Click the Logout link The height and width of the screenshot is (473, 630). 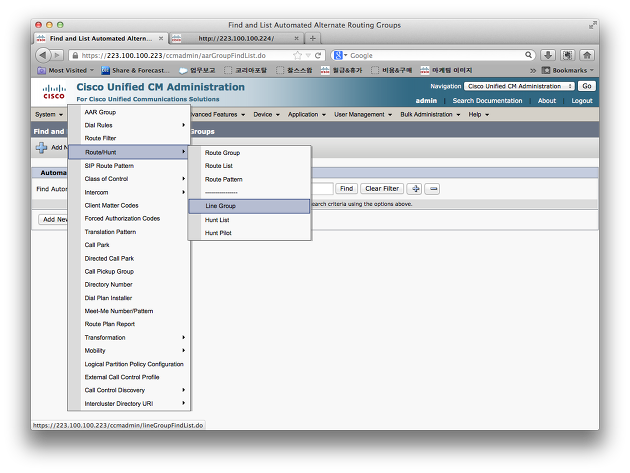pyautogui.click(x=582, y=100)
